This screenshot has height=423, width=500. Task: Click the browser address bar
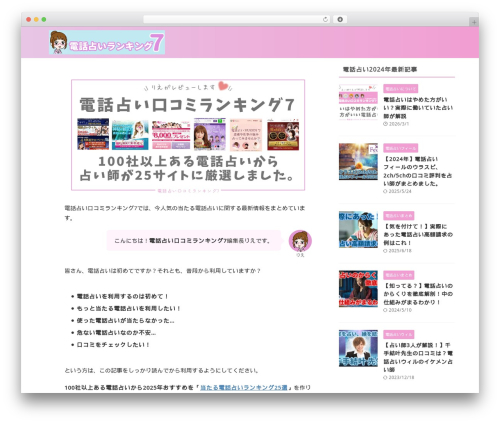(237, 20)
